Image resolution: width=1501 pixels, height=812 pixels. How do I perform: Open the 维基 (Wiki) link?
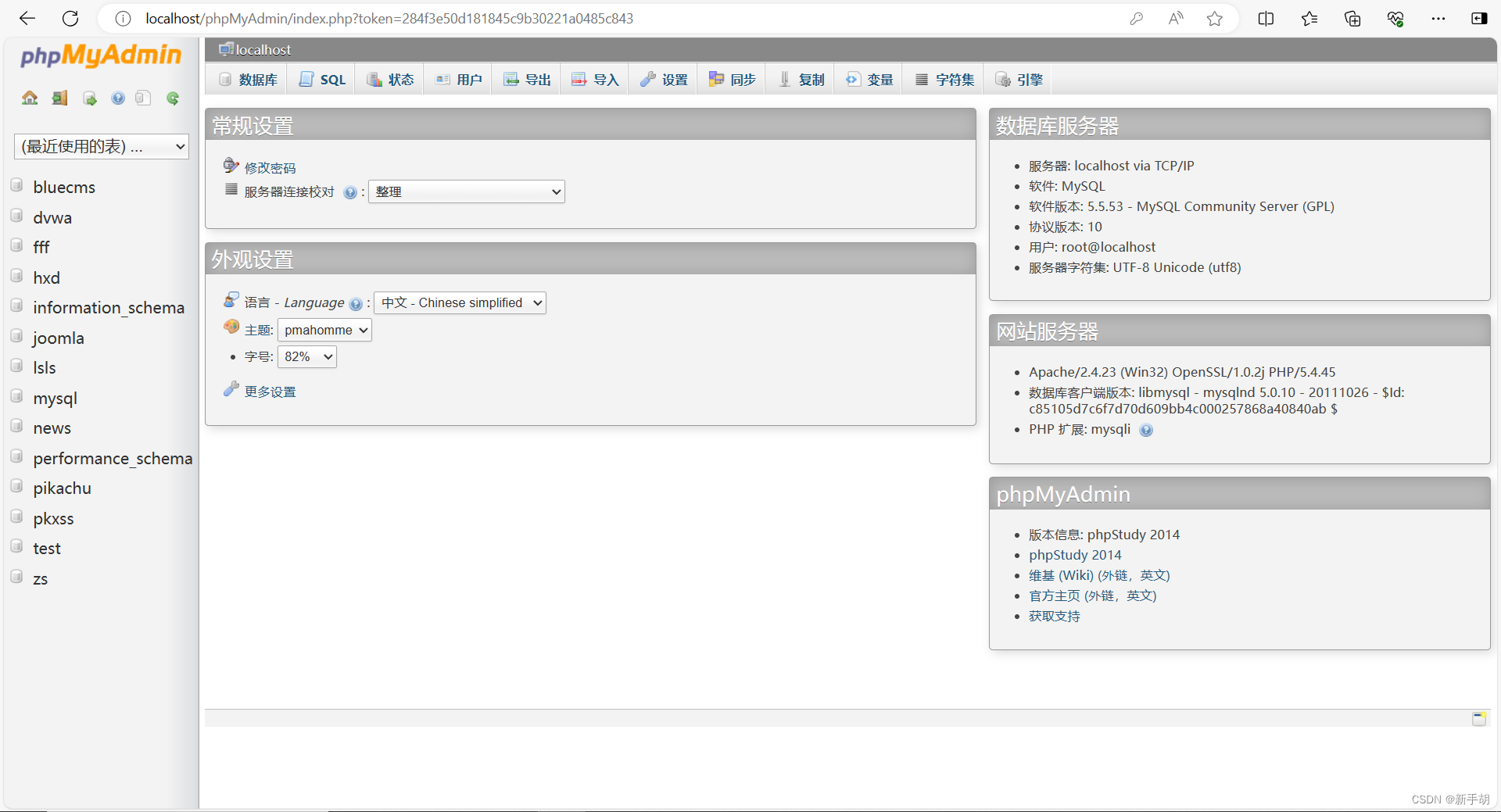(x=1099, y=575)
